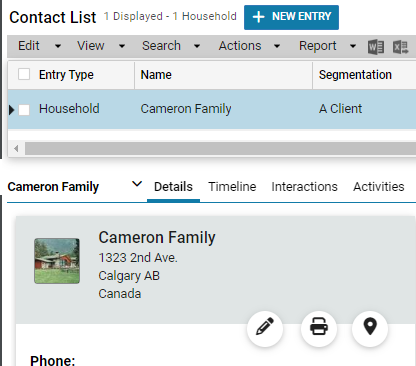Expand the Cameron Family chevron
This screenshot has height=366, width=416.
137,184
